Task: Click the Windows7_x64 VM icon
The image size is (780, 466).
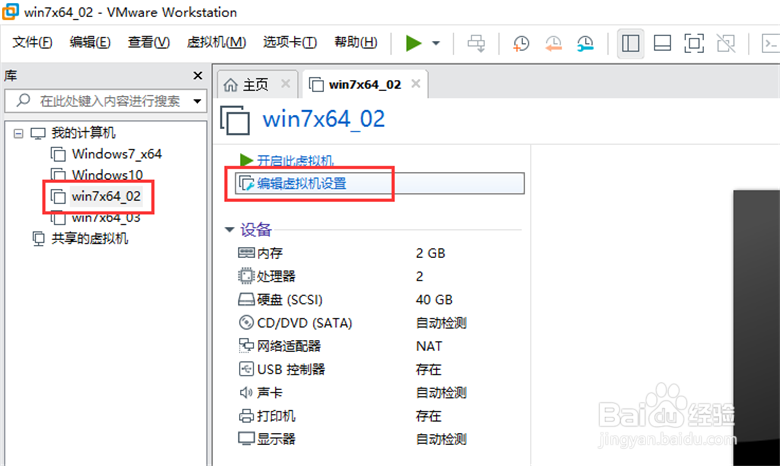Action: pos(58,155)
